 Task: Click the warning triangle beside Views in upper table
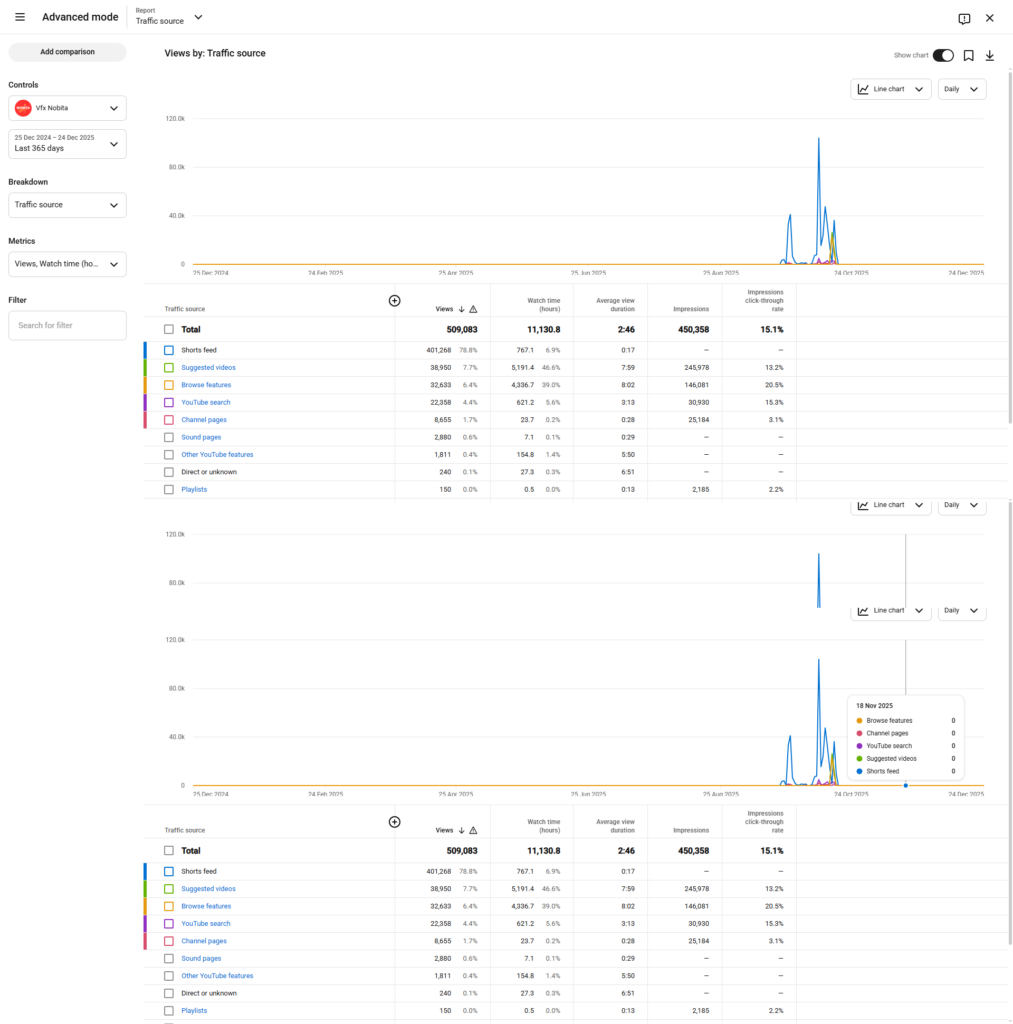pyautogui.click(x=473, y=310)
